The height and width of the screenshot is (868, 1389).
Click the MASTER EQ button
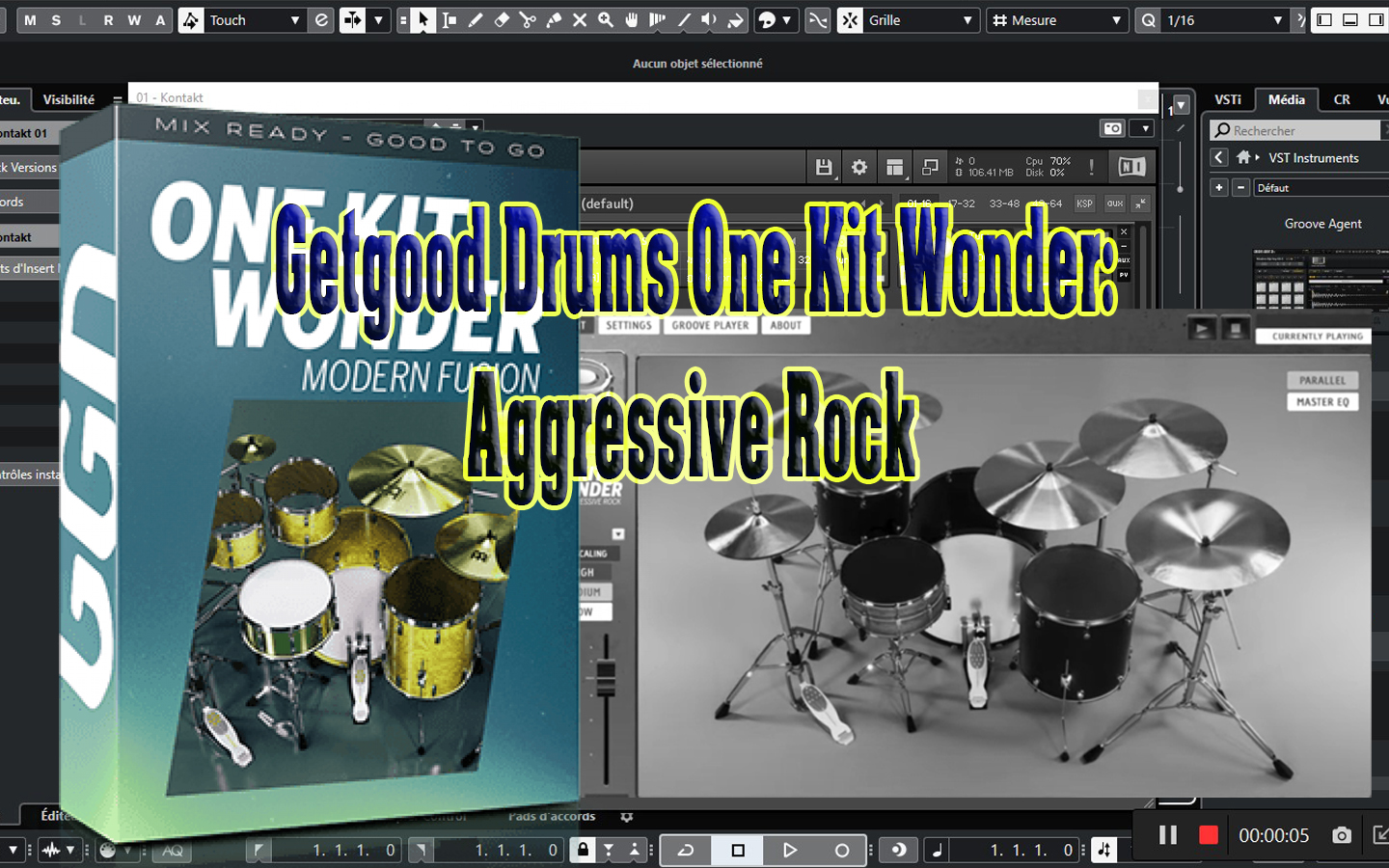tap(1322, 402)
